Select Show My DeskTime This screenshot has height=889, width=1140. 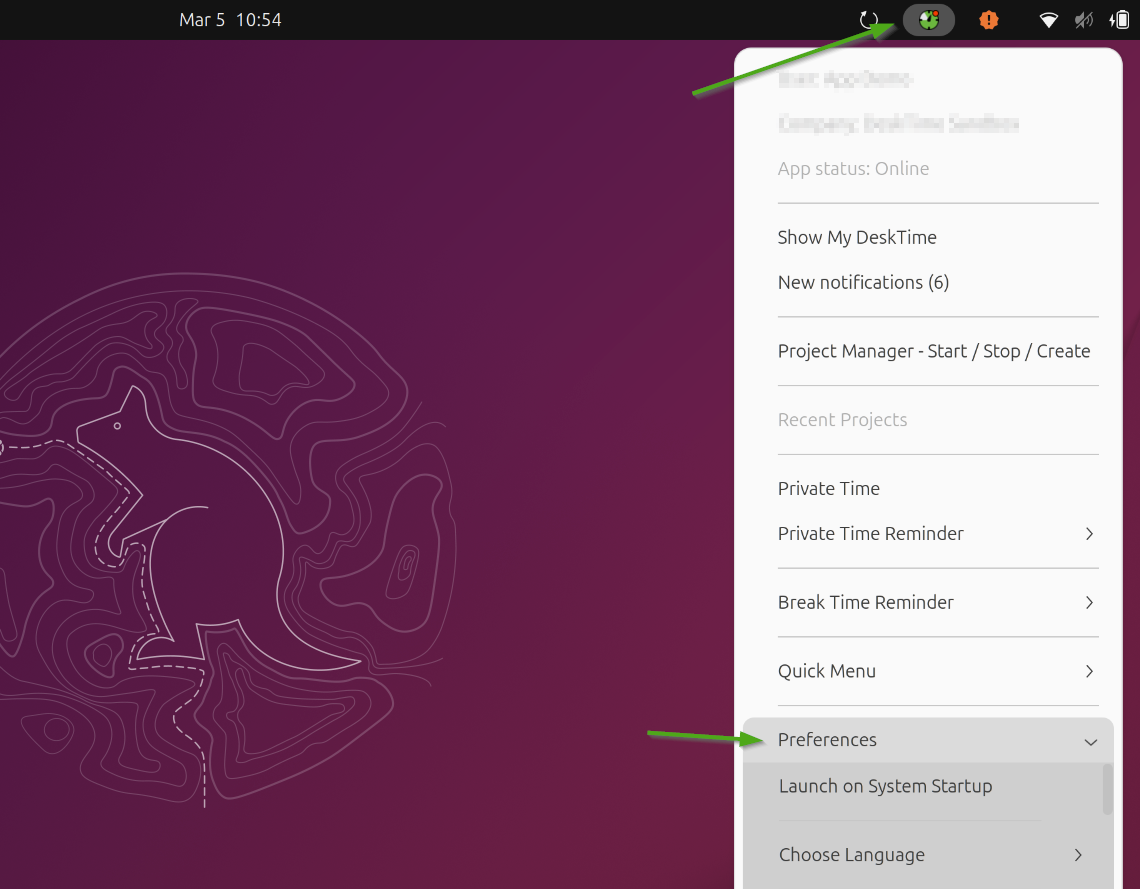(x=857, y=237)
